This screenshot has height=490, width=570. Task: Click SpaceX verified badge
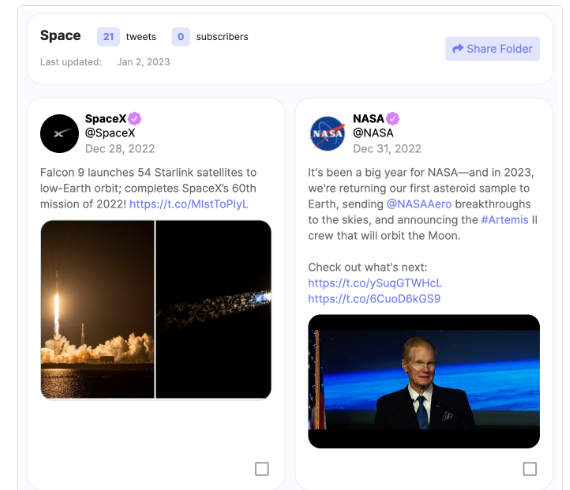135,119
